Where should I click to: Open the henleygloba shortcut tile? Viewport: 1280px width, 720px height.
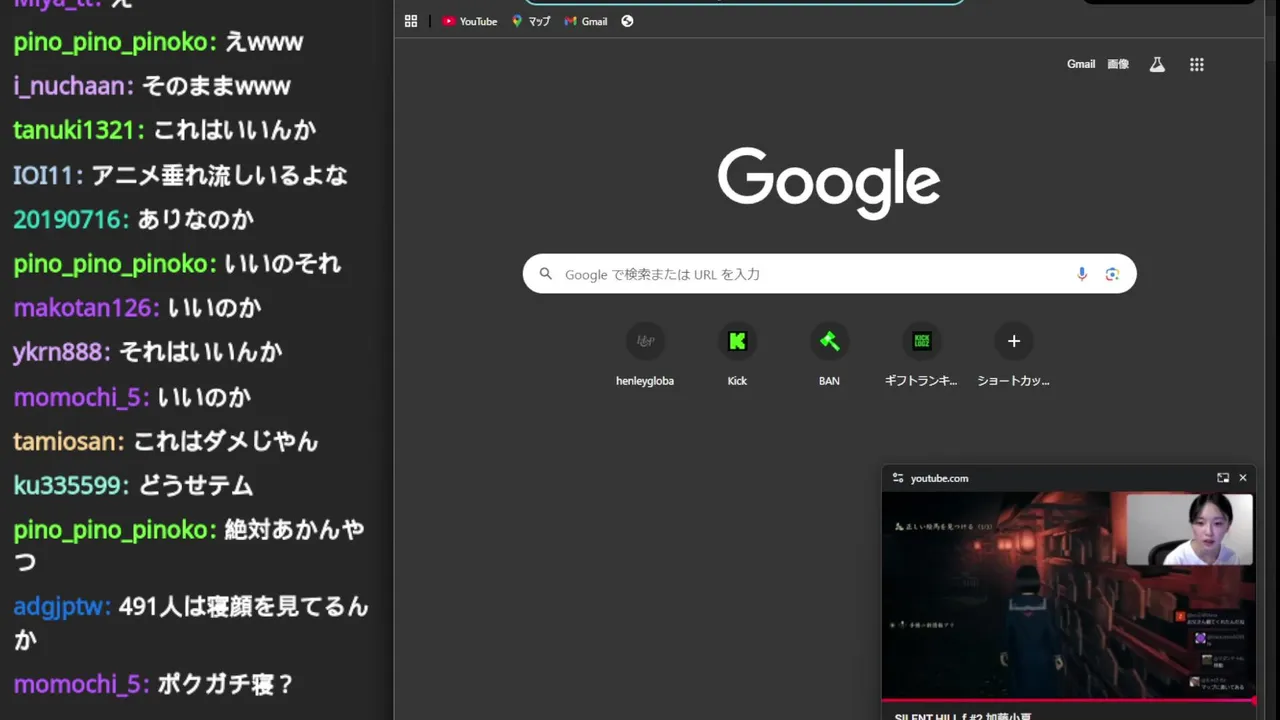[645, 356]
